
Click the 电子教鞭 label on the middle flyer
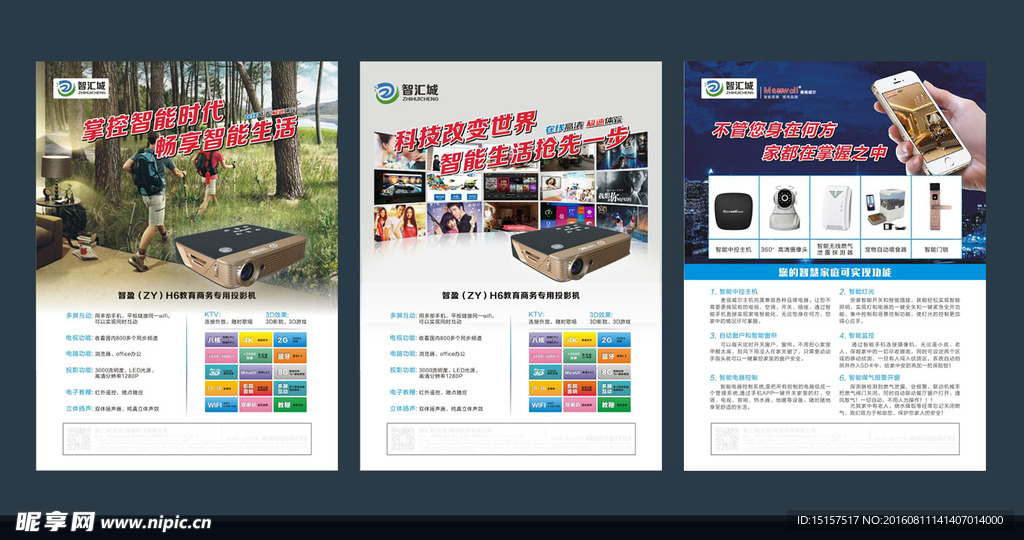tap(404, 392)
